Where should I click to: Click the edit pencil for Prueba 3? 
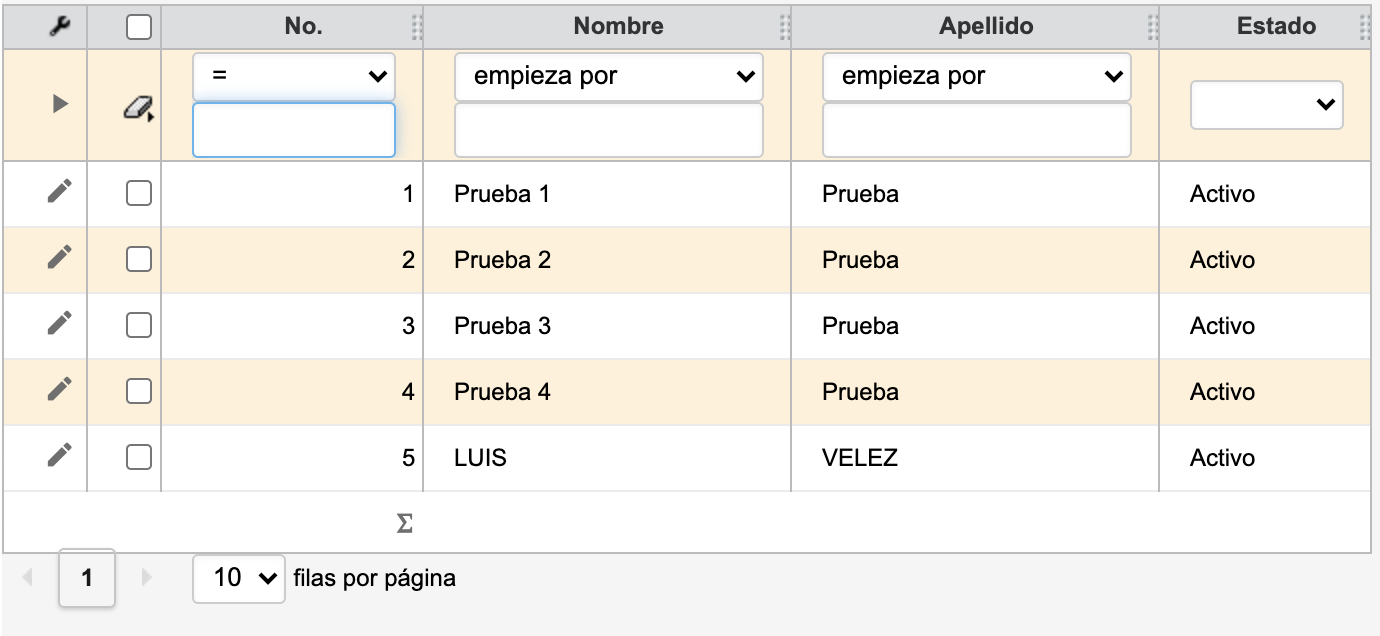[x=59, y=324]
